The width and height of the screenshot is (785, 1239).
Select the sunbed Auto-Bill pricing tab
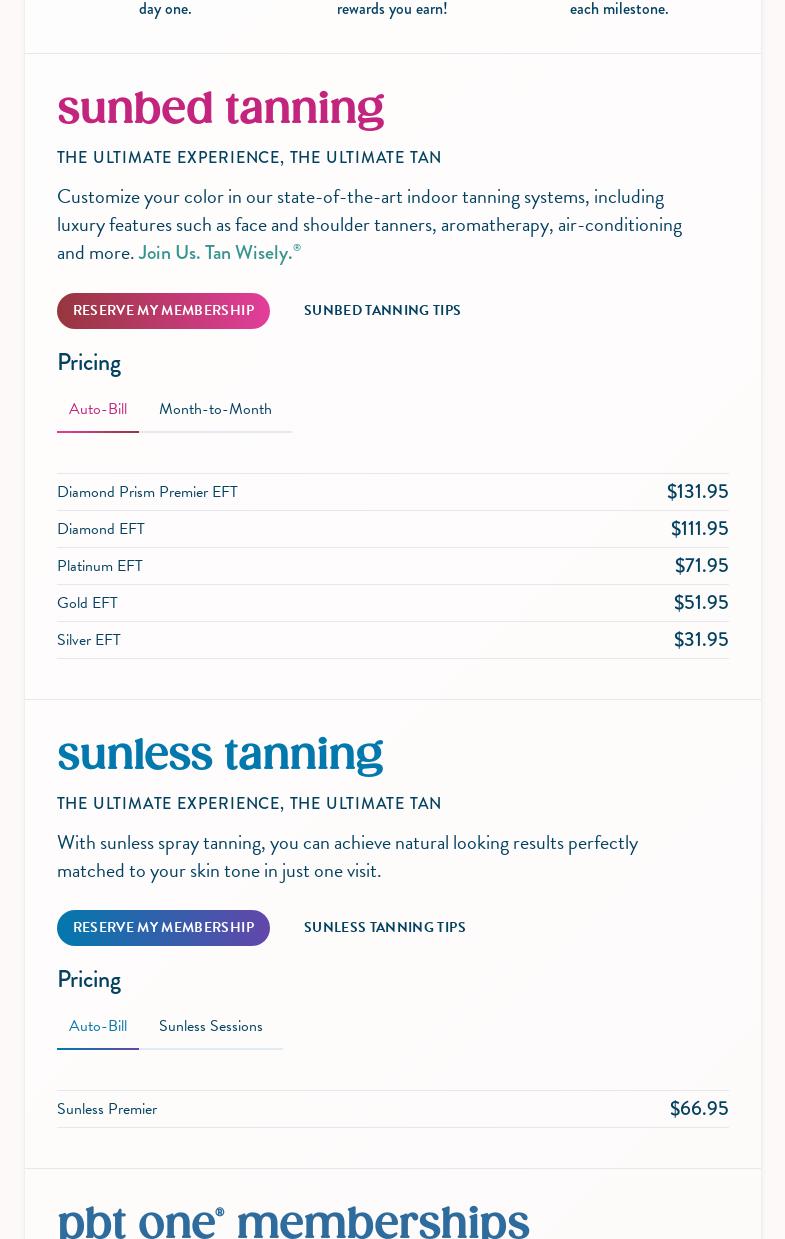98,410
